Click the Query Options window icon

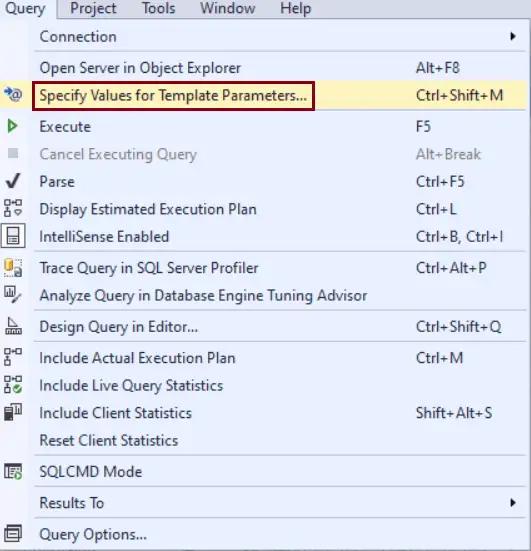[x=13, y=533]
